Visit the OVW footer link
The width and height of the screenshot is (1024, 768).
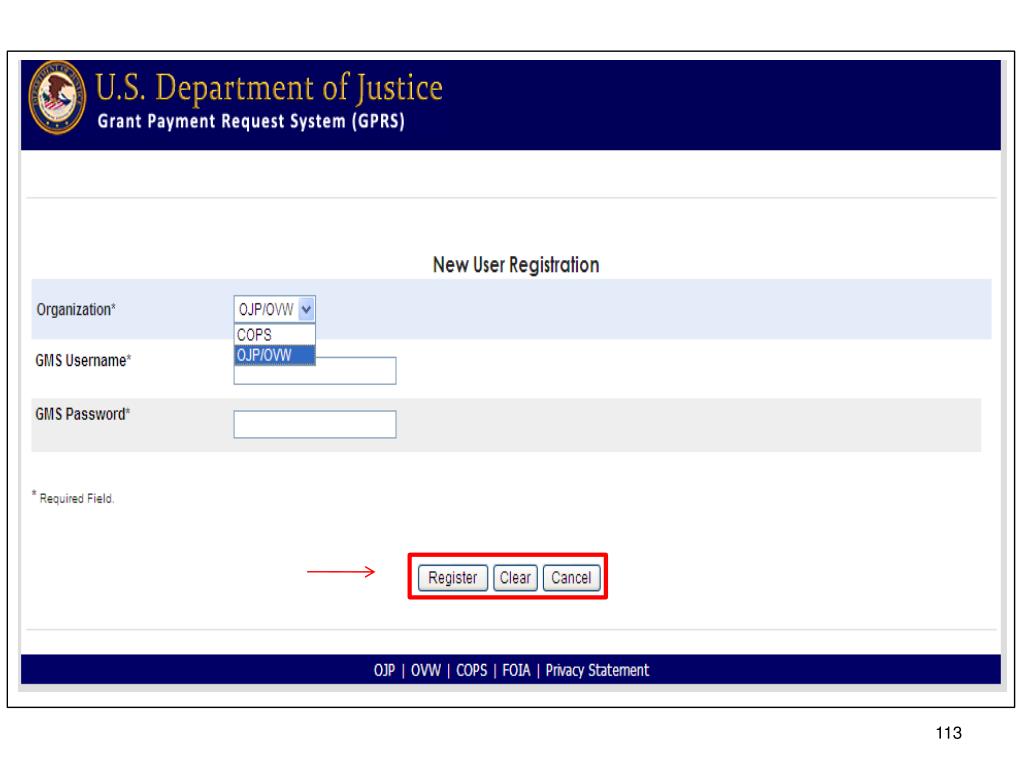pyautogui.click(x=425, y=670)
